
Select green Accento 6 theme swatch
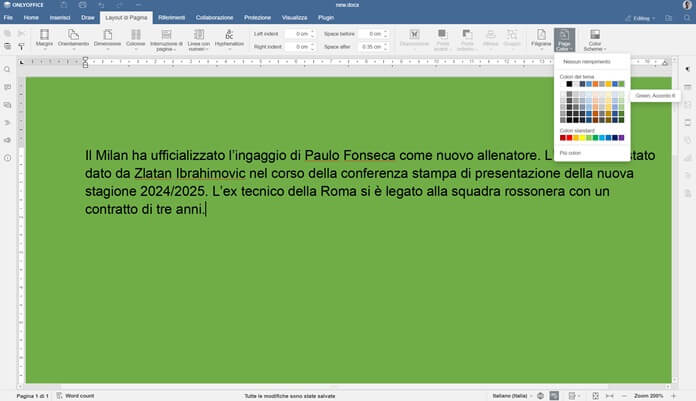coord(621,84)
